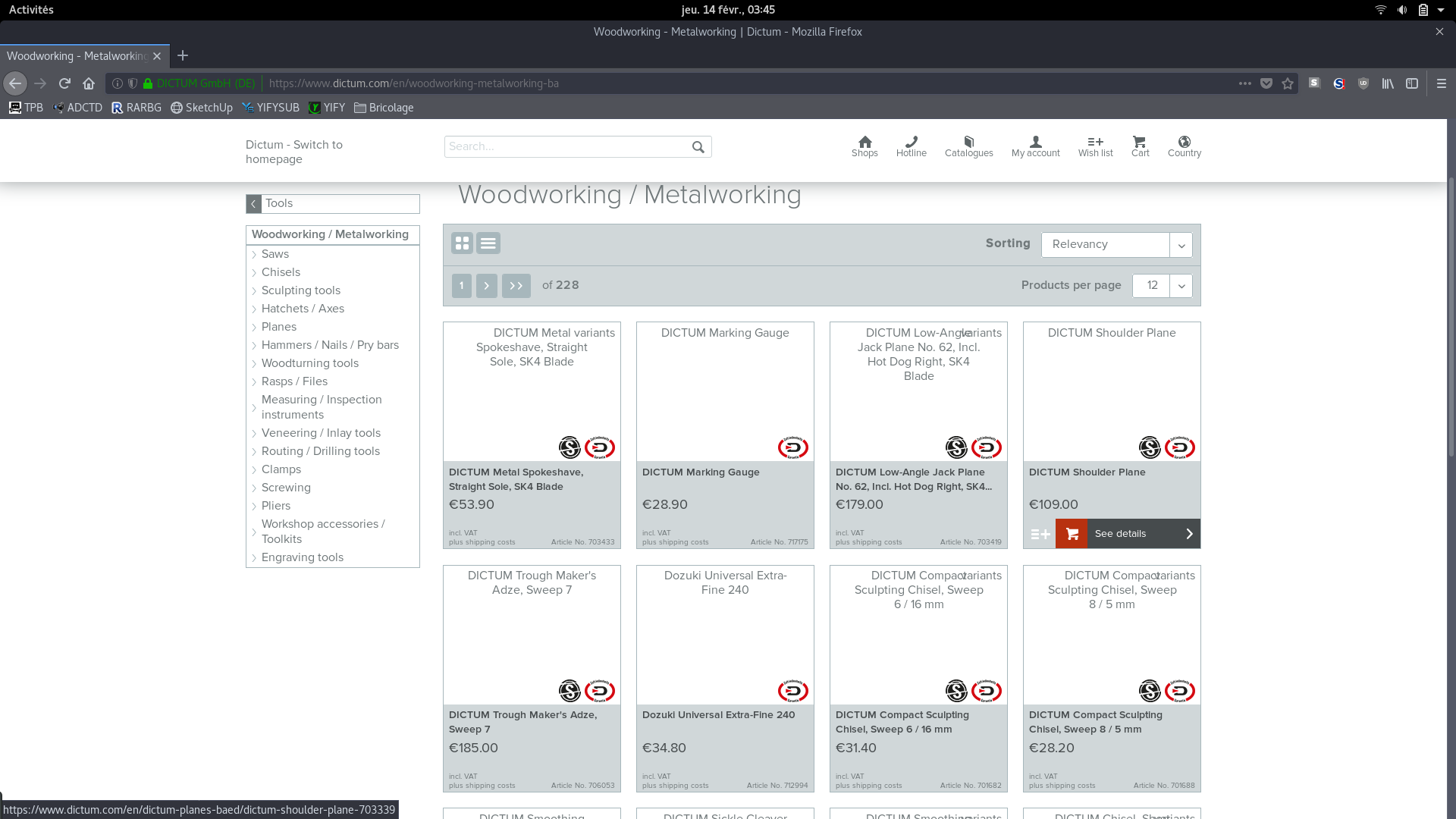Open Hammers / Nails / Pry bars
This screenshot has height=819, width=1456.
[330, 345]
